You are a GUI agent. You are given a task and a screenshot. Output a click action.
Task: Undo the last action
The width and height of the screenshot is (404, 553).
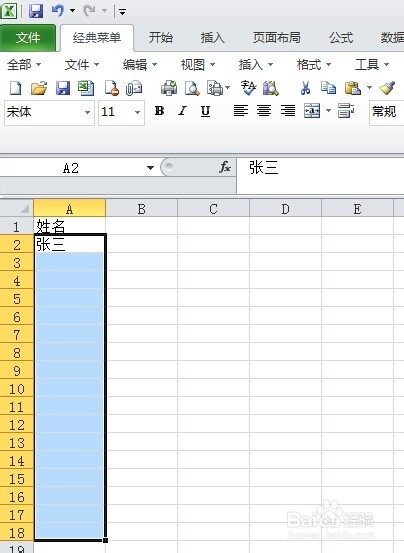(57, 11)
